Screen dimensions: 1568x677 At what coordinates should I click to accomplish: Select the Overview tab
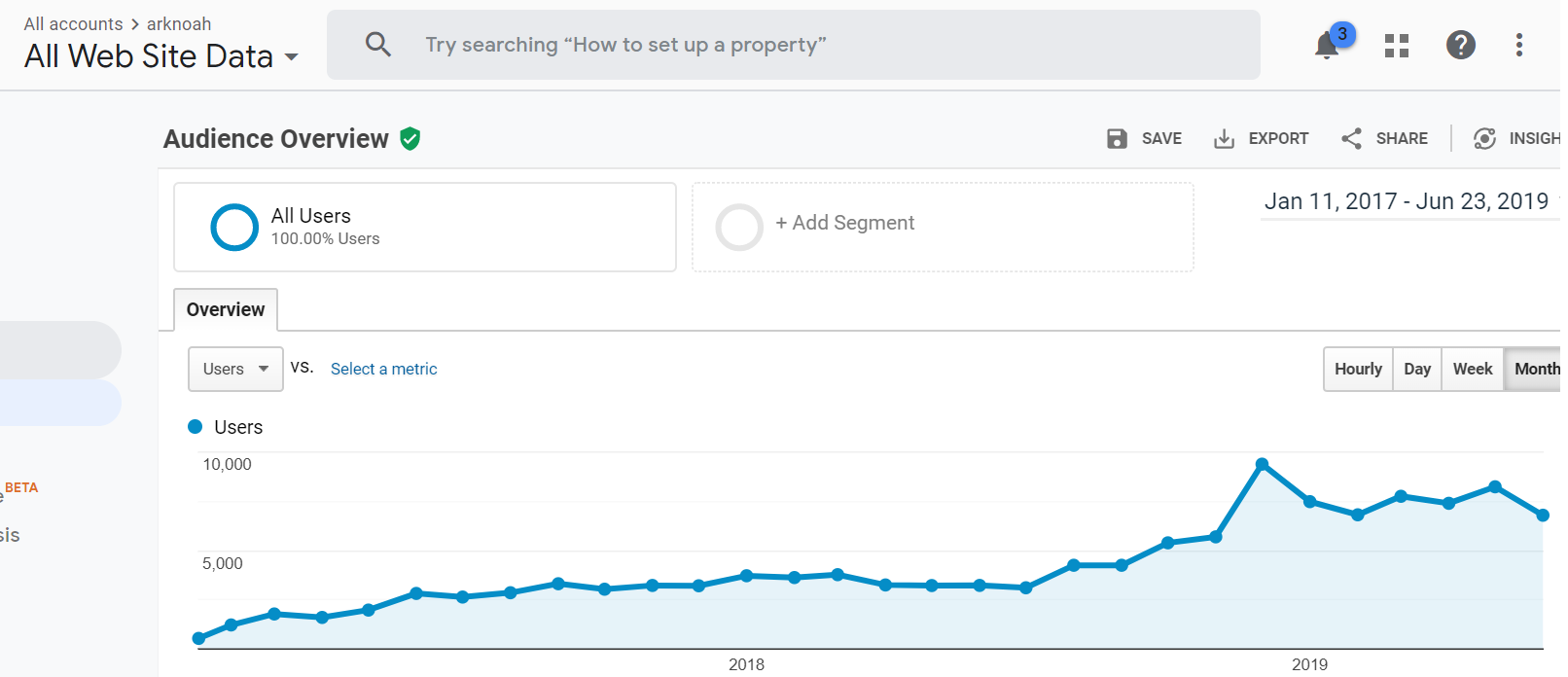[226, 309]
